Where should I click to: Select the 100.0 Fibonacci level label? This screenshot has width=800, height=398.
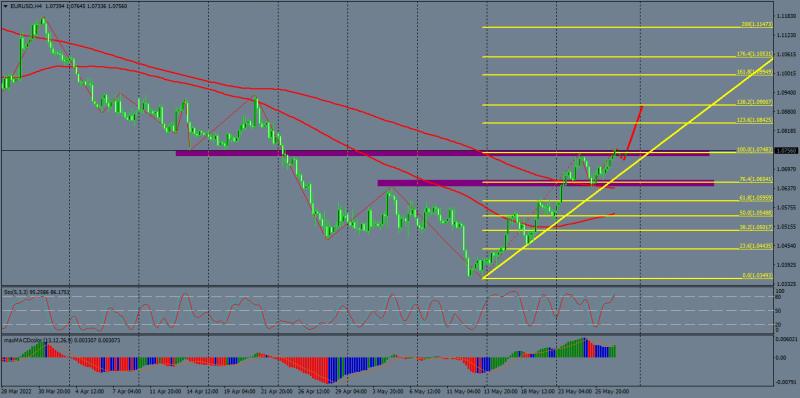pyautogui.click(x=755, y=149)
